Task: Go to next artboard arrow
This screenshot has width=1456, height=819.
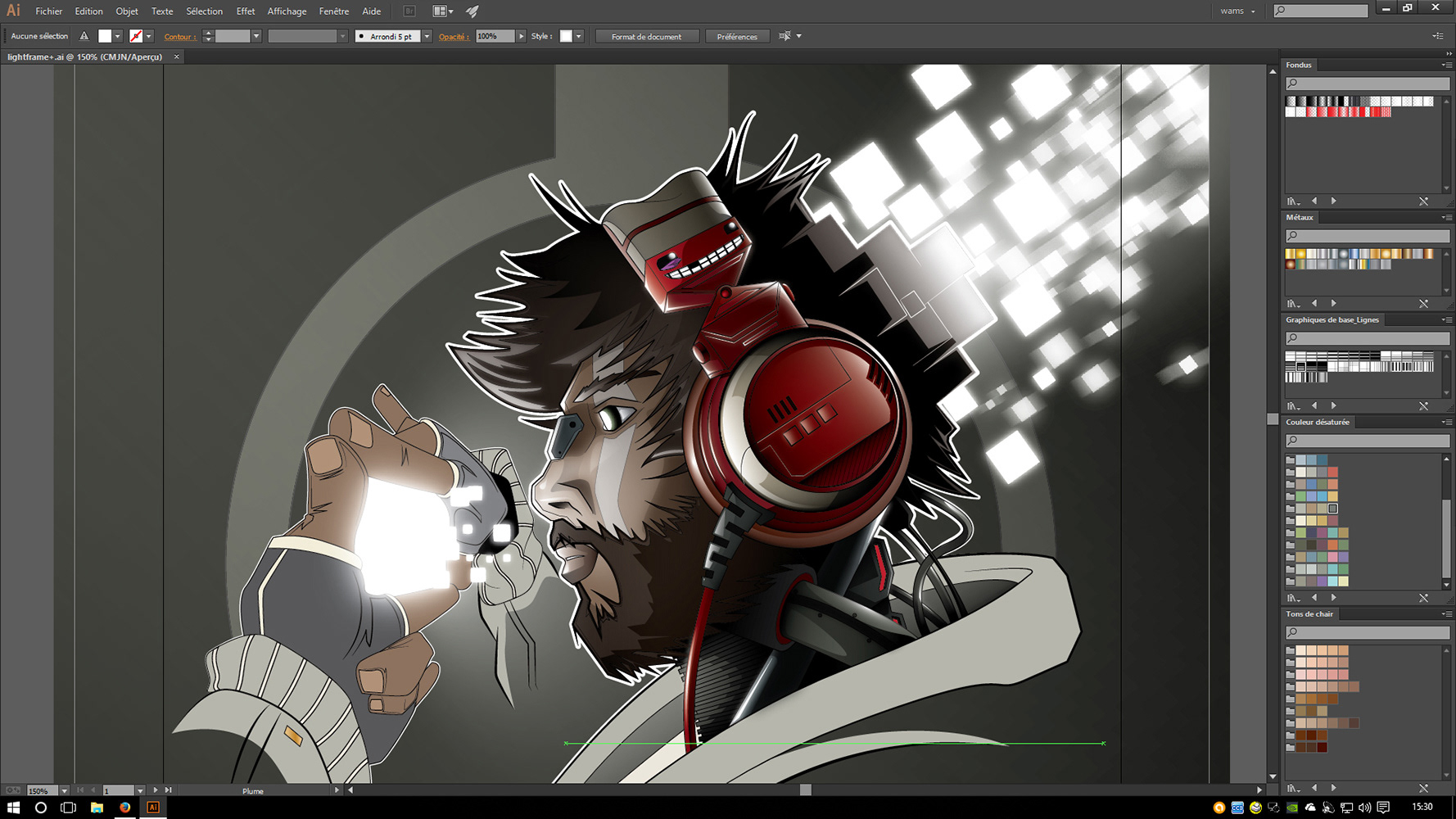Action: 156,790
